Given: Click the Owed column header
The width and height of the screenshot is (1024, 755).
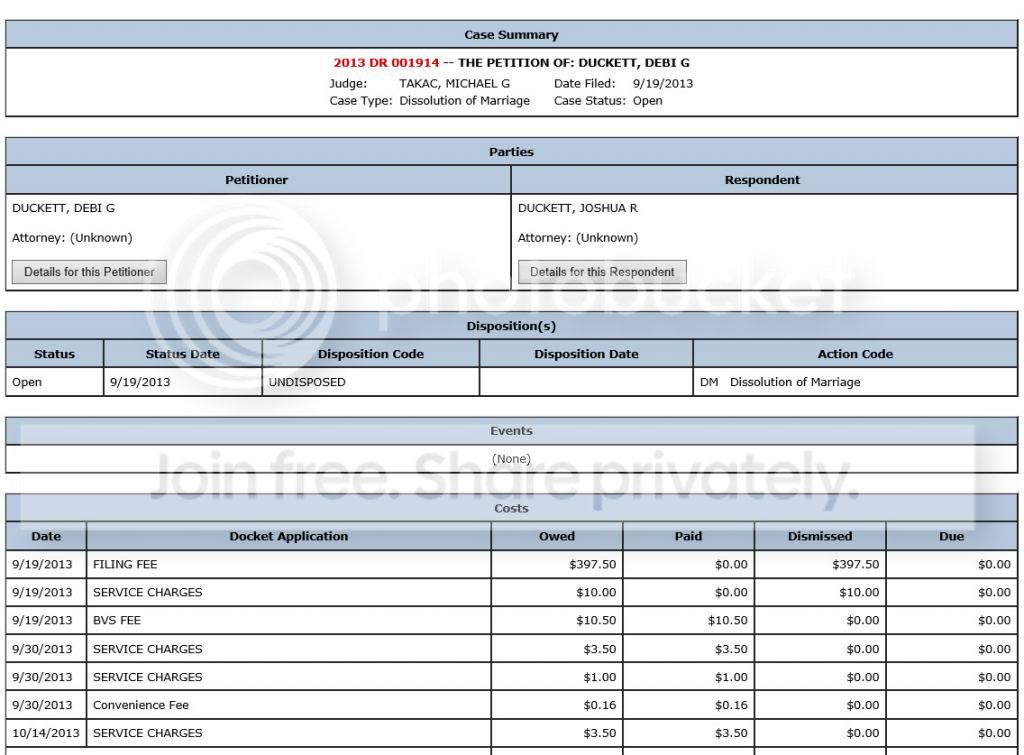Looking at the screenshot, I should pyautogui.click(x=557, y=536).
